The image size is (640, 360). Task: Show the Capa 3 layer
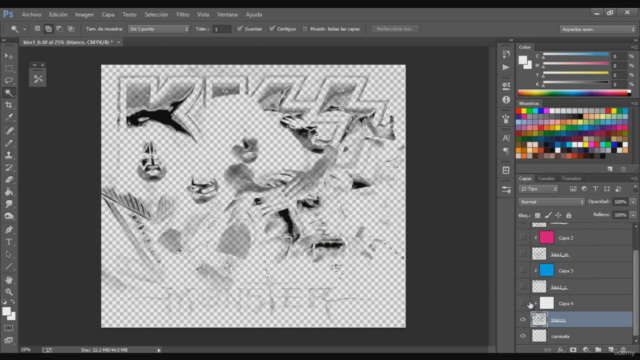click(x=523, y=270)
